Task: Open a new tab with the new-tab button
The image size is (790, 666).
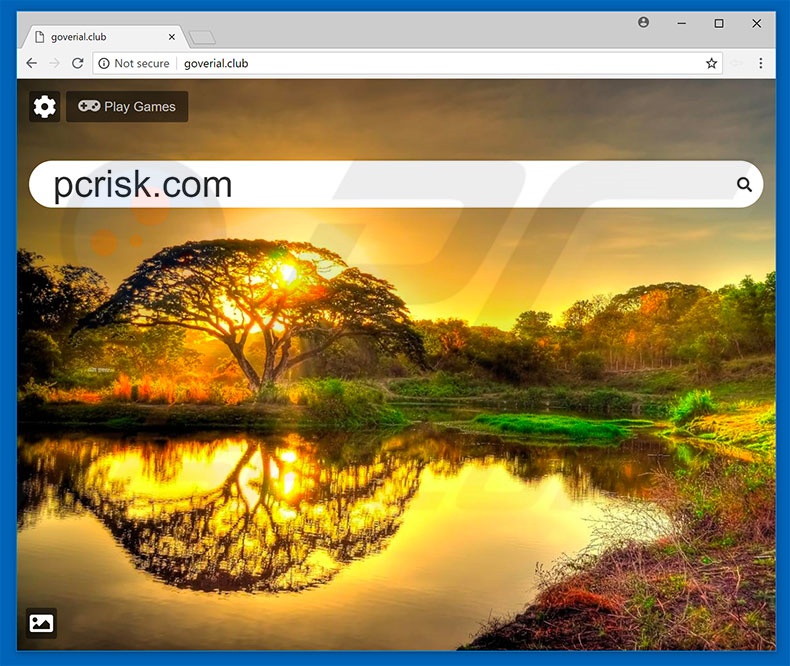Action: [202, 37]
